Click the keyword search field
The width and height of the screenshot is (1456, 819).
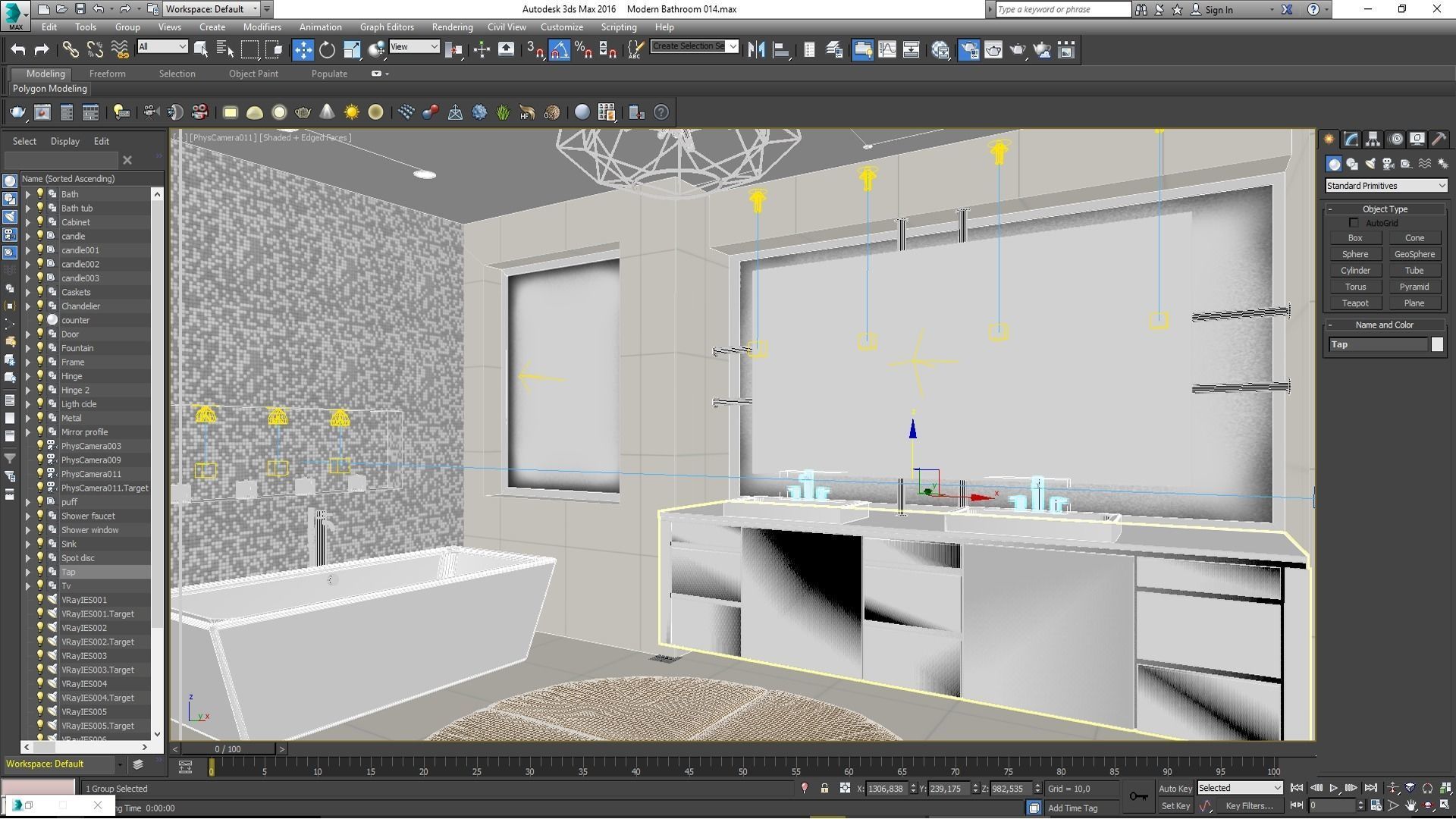(x=1062, y=9)
